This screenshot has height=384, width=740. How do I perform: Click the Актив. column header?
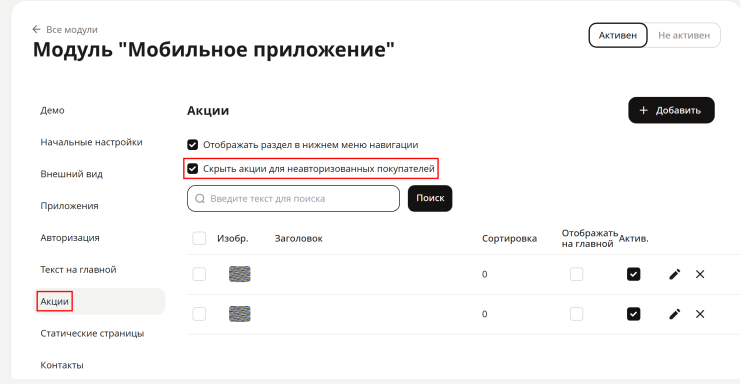pos(633,239)
